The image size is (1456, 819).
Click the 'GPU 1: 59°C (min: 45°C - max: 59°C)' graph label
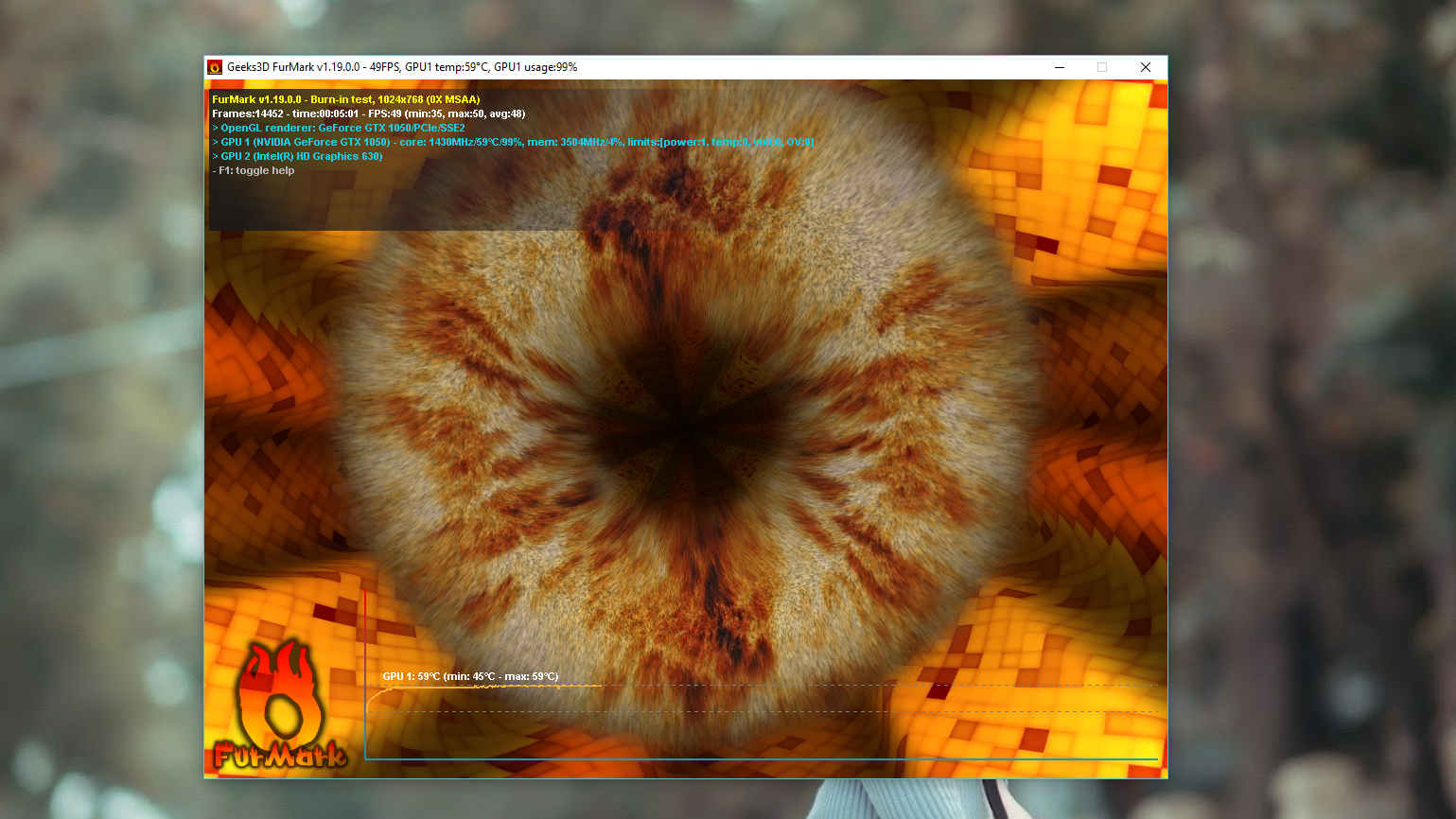click(470, 676)
